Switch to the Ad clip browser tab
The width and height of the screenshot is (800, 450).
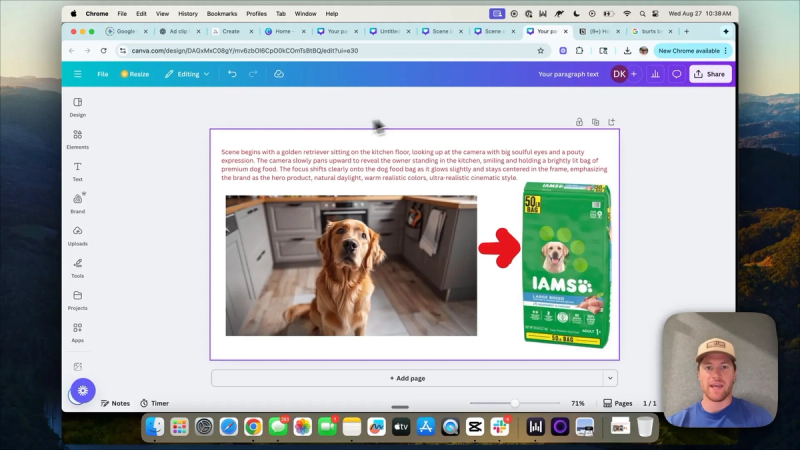tap(178, 31)
